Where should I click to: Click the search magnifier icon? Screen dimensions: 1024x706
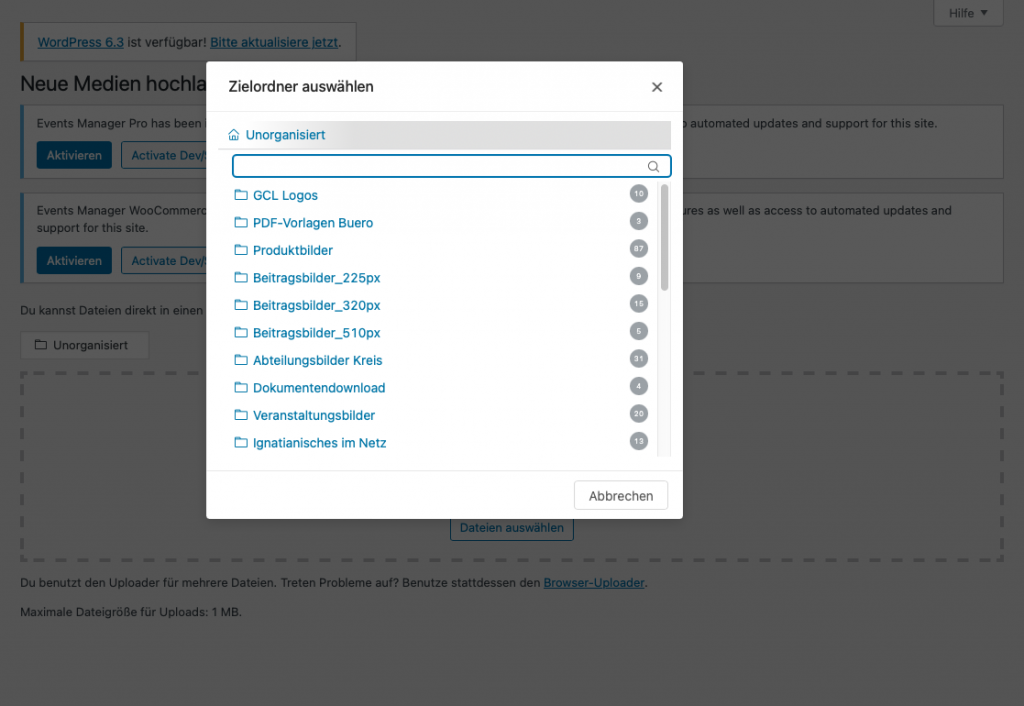point(654,167)
